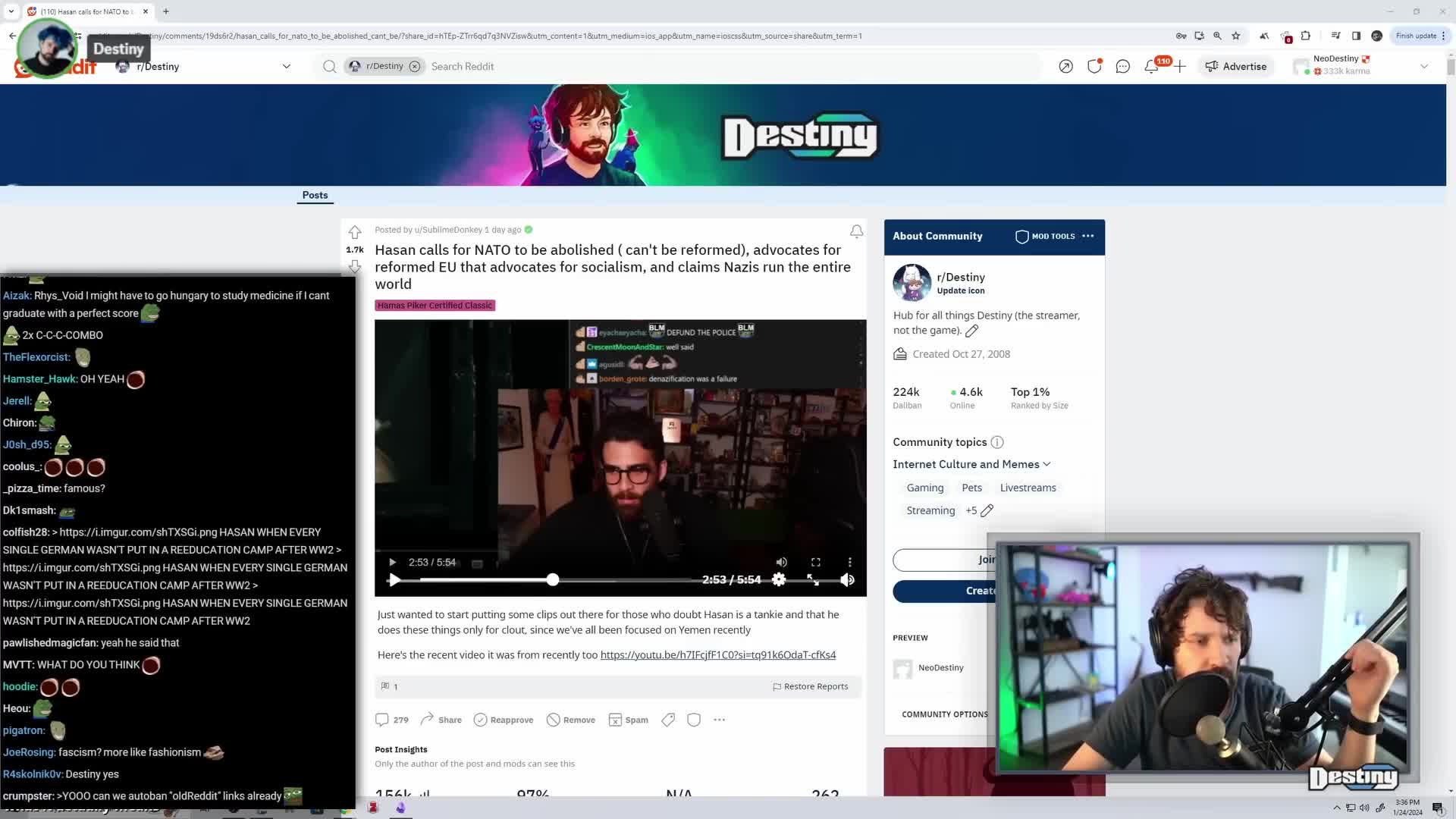Open video settings gear icon
This screenshot has height=819, width=1456.
(x=779, y=580)
